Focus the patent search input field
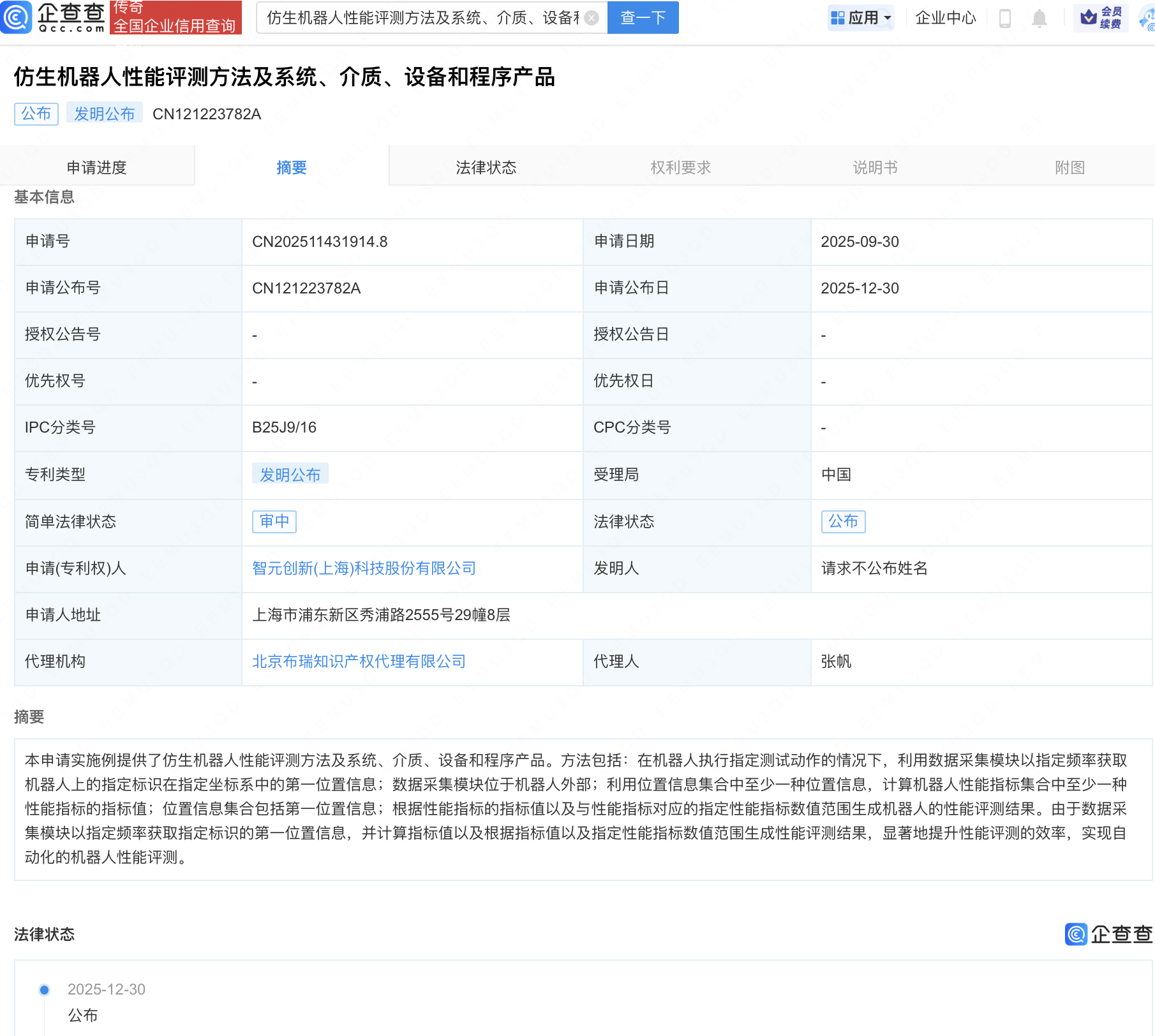 421,18
